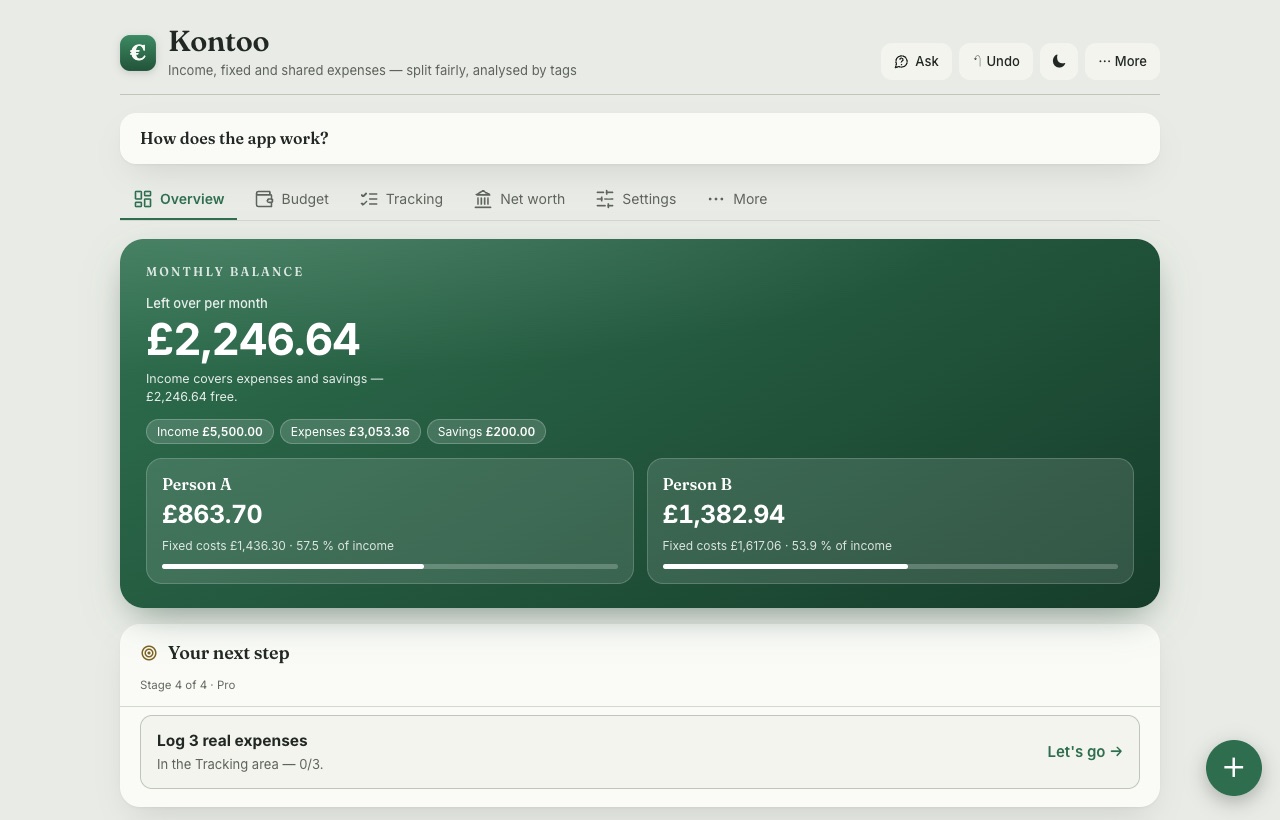Click the £2,246.64 monthly balance amount
This screenshot has width=1280, height=820.
[x=253, y=340]
